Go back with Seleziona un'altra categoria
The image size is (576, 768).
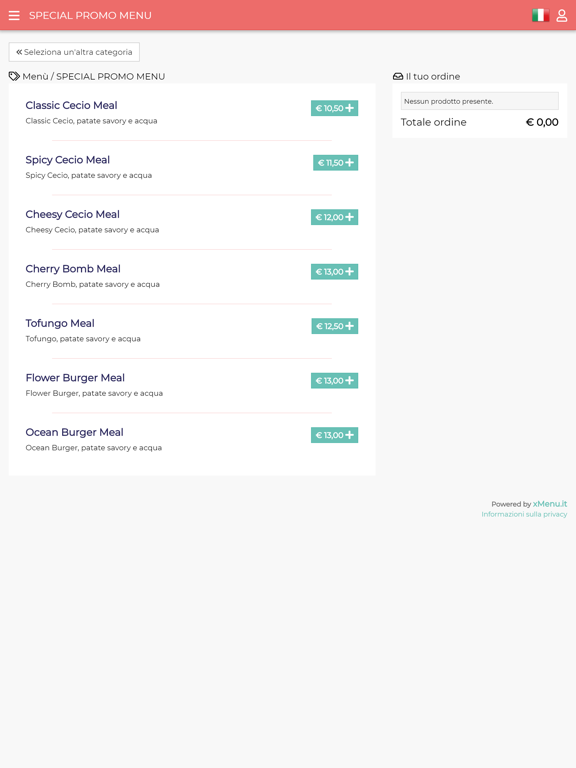pos(74,52)
